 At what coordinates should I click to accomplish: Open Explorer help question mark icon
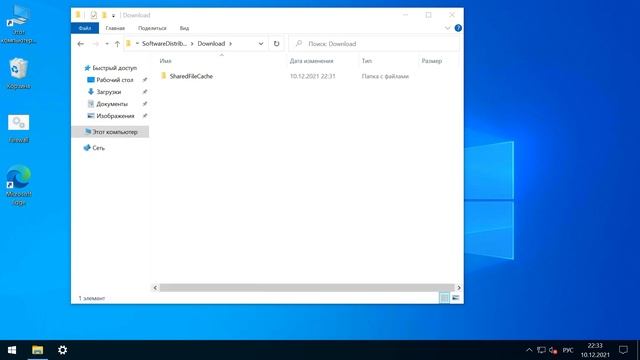(458, 28)
